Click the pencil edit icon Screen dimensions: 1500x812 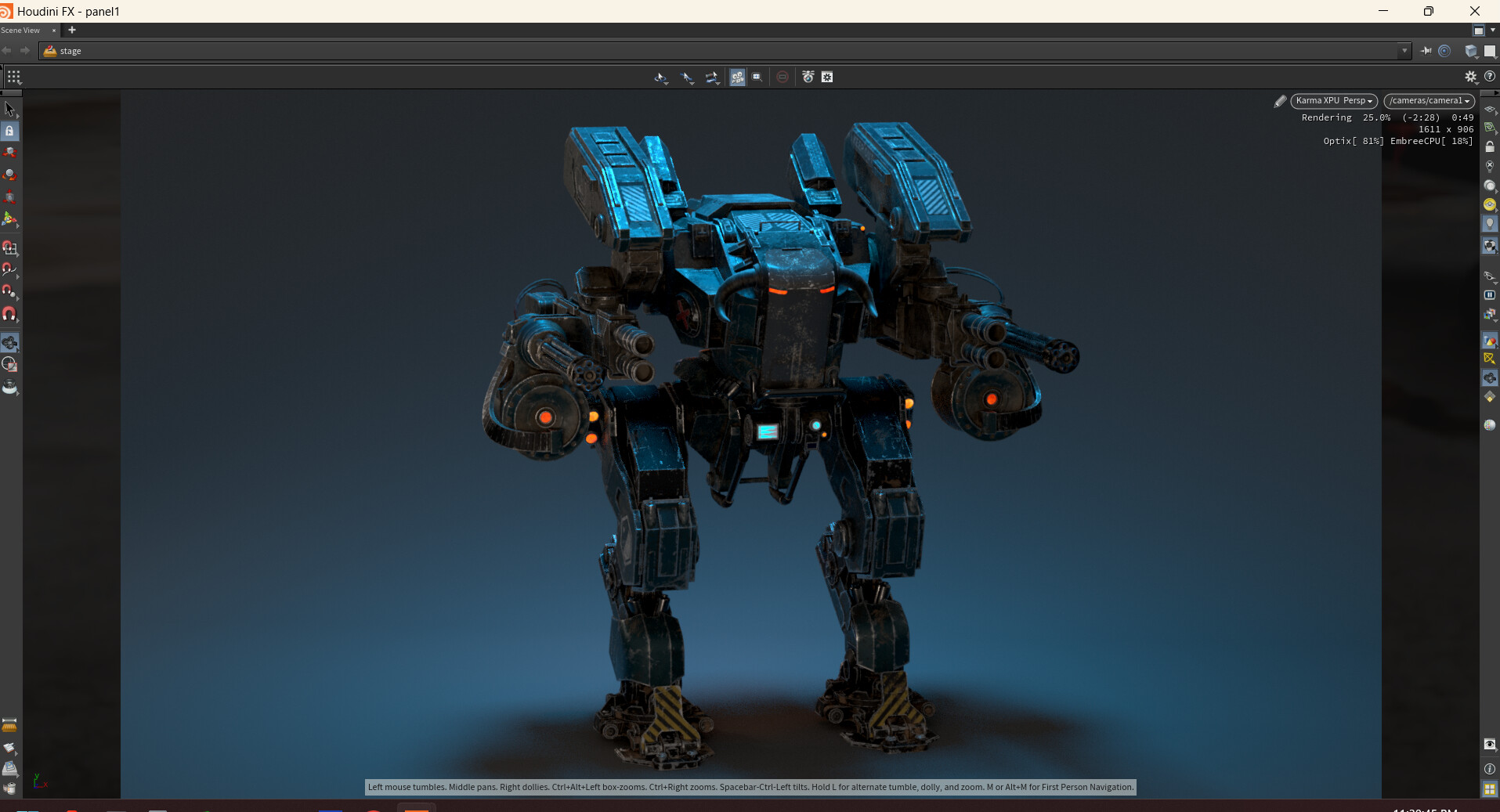[1280, 101]
